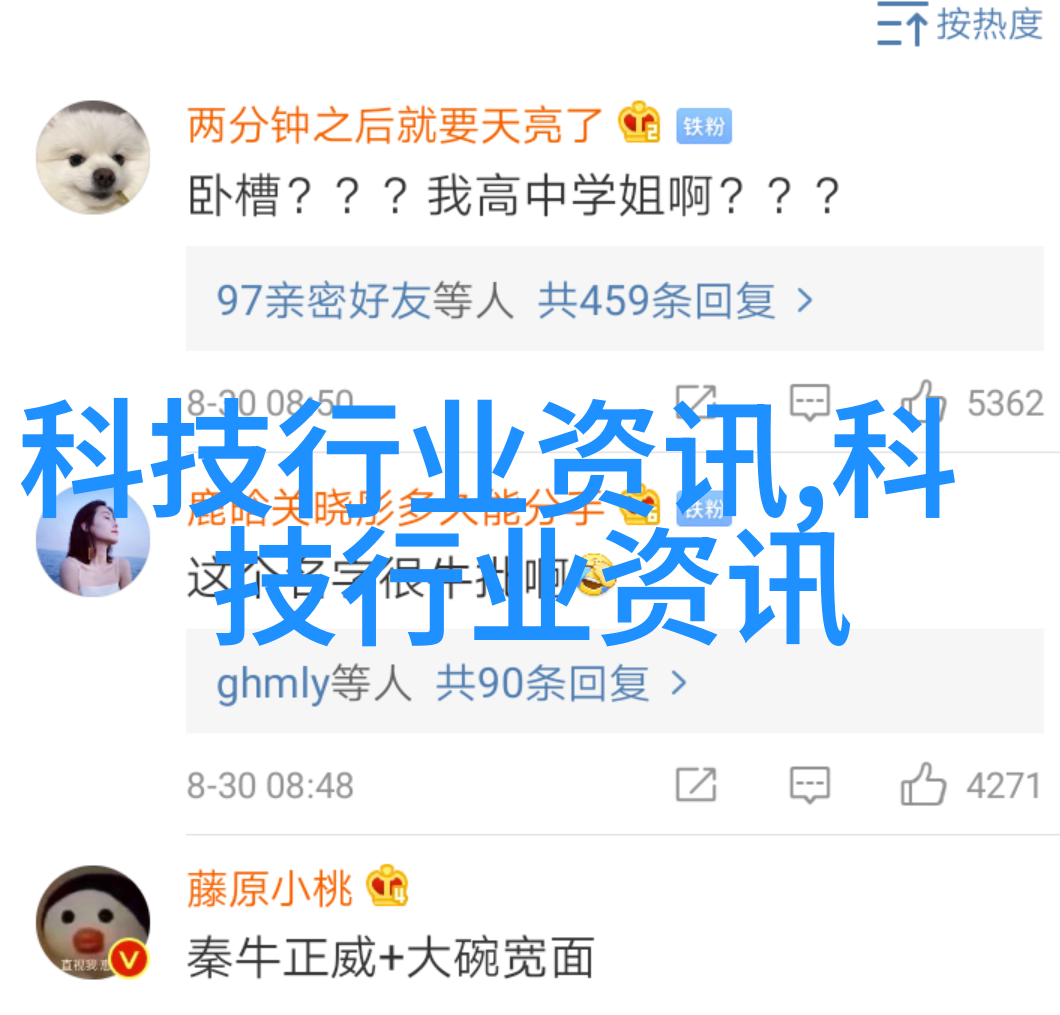Image resolution: width=1060 pixels, height=1015 pixels.
Task: Open ghmly user link in replies
Action: click(x=272, y=684)
